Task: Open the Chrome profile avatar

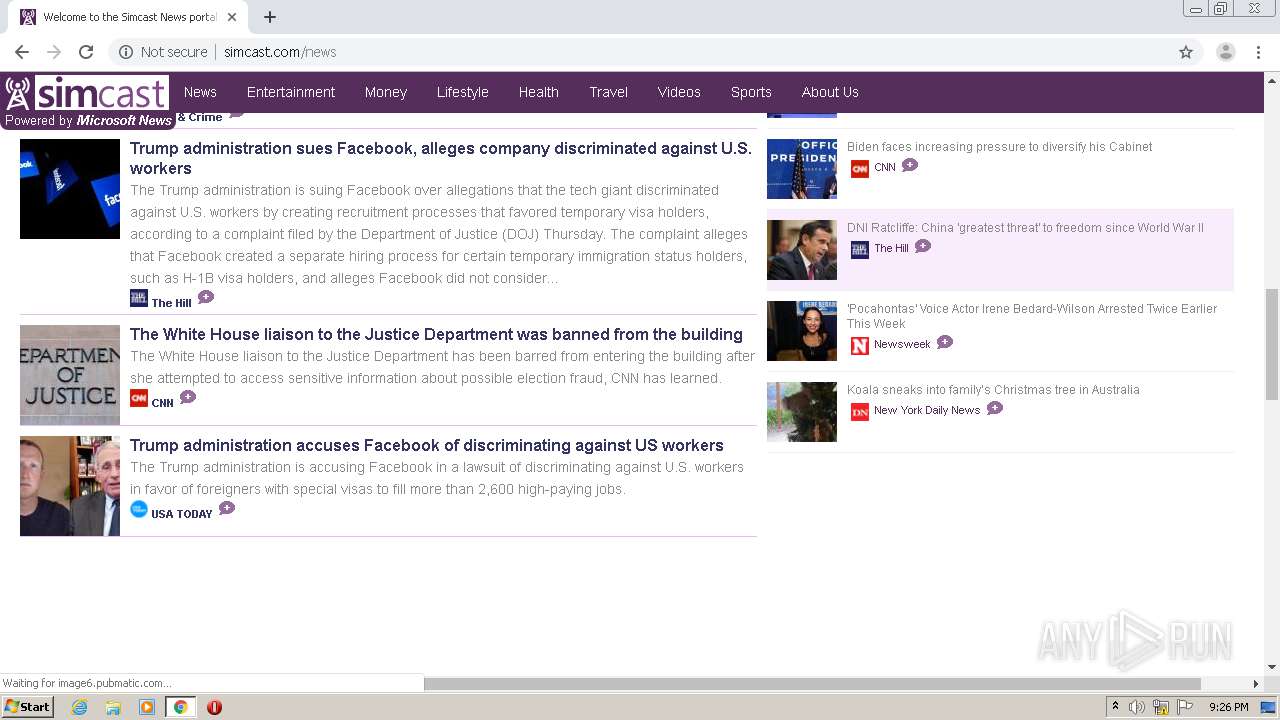Action: 1226,52
